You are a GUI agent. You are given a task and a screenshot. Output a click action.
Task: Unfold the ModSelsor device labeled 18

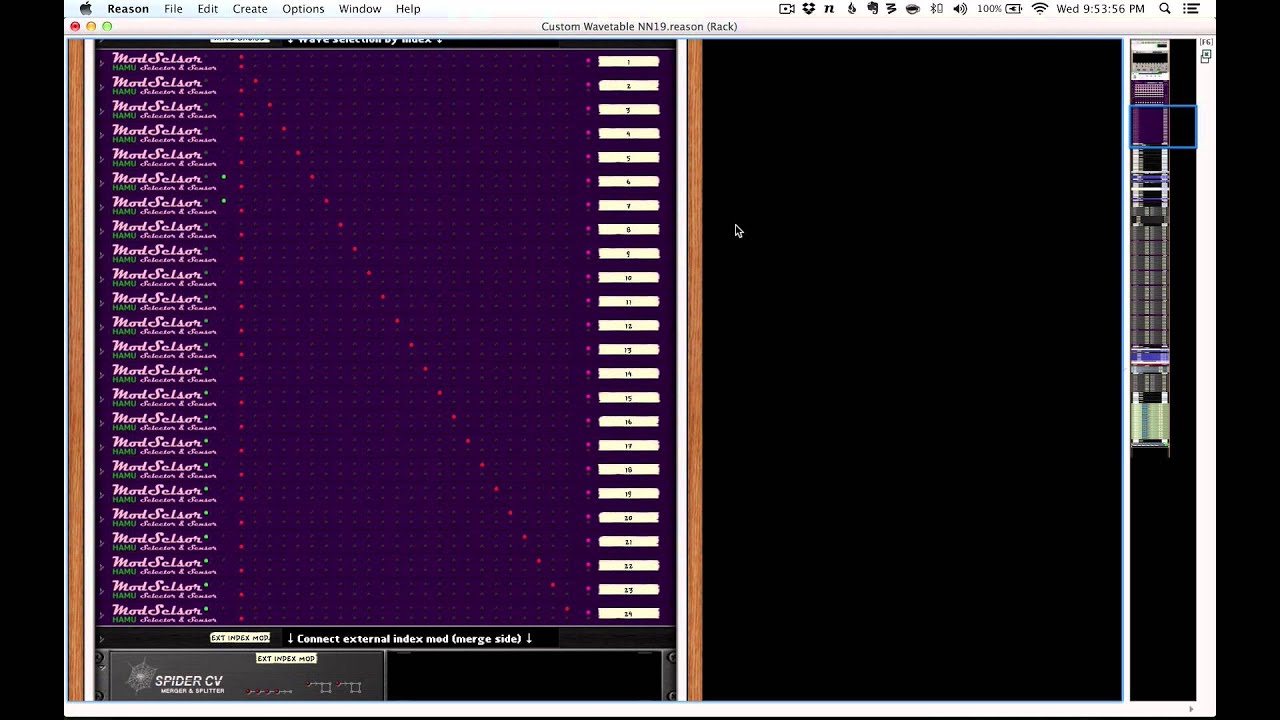point(102,470)
